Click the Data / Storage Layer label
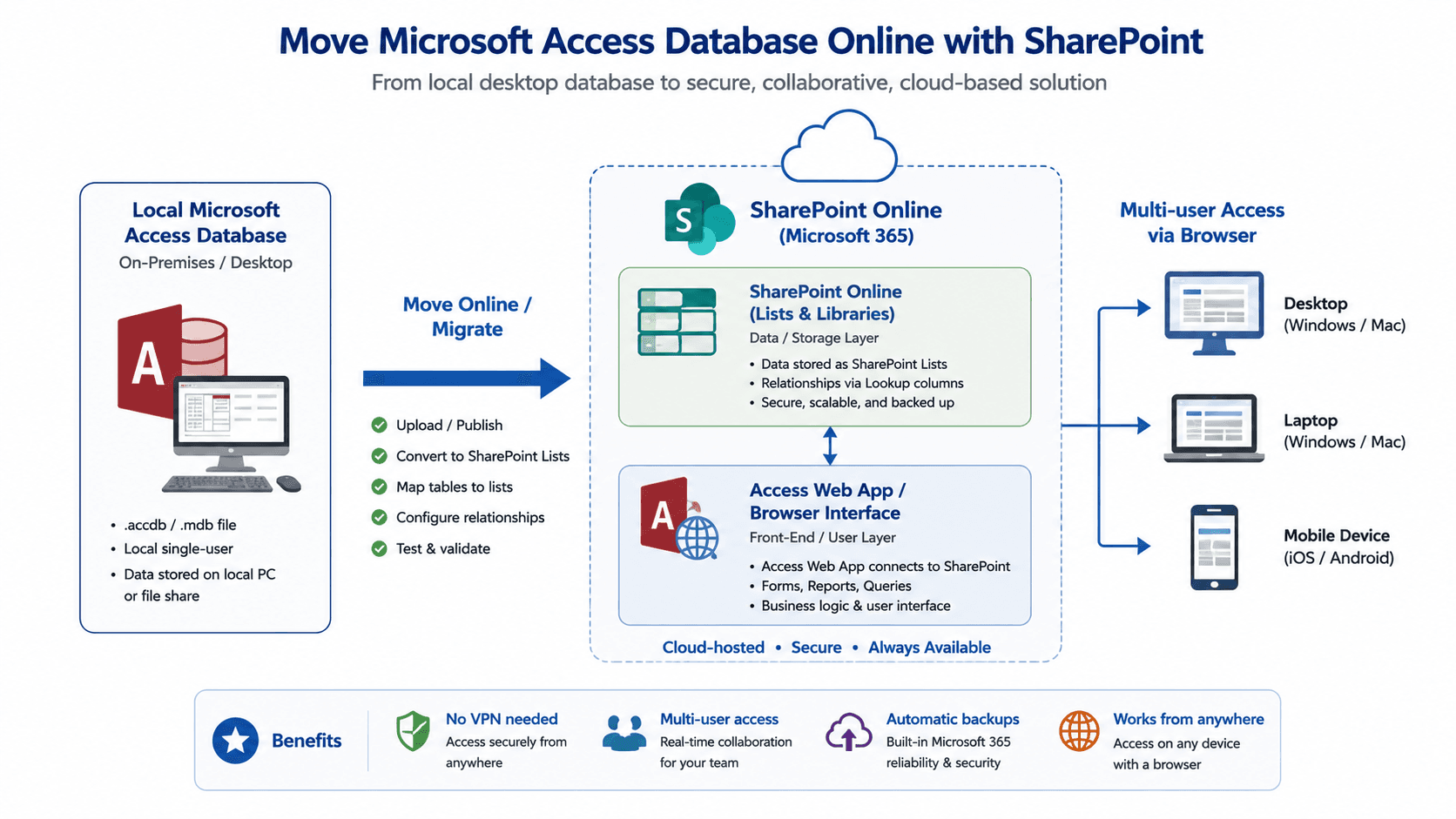Screen dimensions: 1456x819 coord(814,338)
